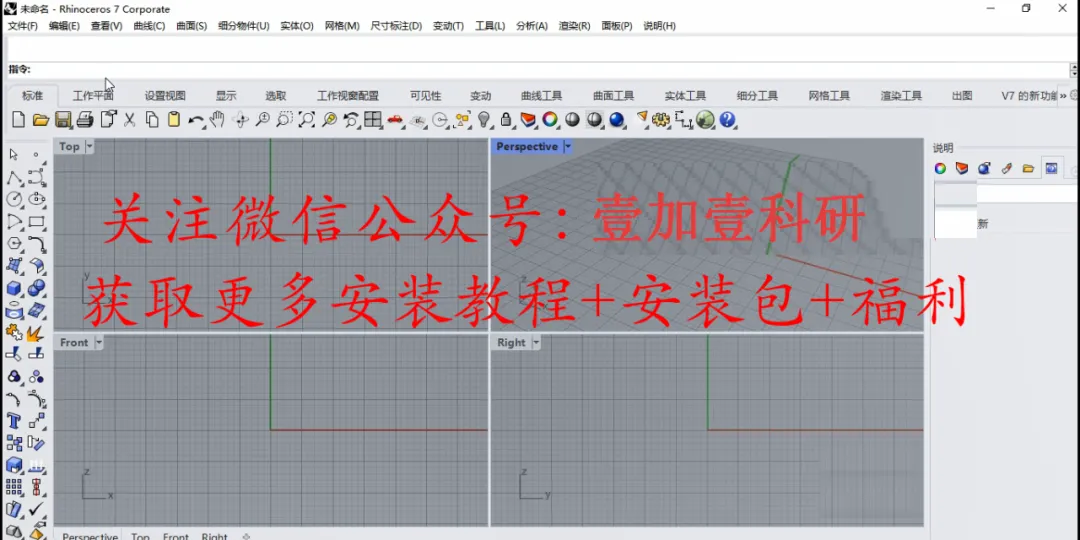Image resolution: width=1080 pixels, height=540 pixels.
Task: Click the Top viewport title label
Action: [x=69, y=147]
